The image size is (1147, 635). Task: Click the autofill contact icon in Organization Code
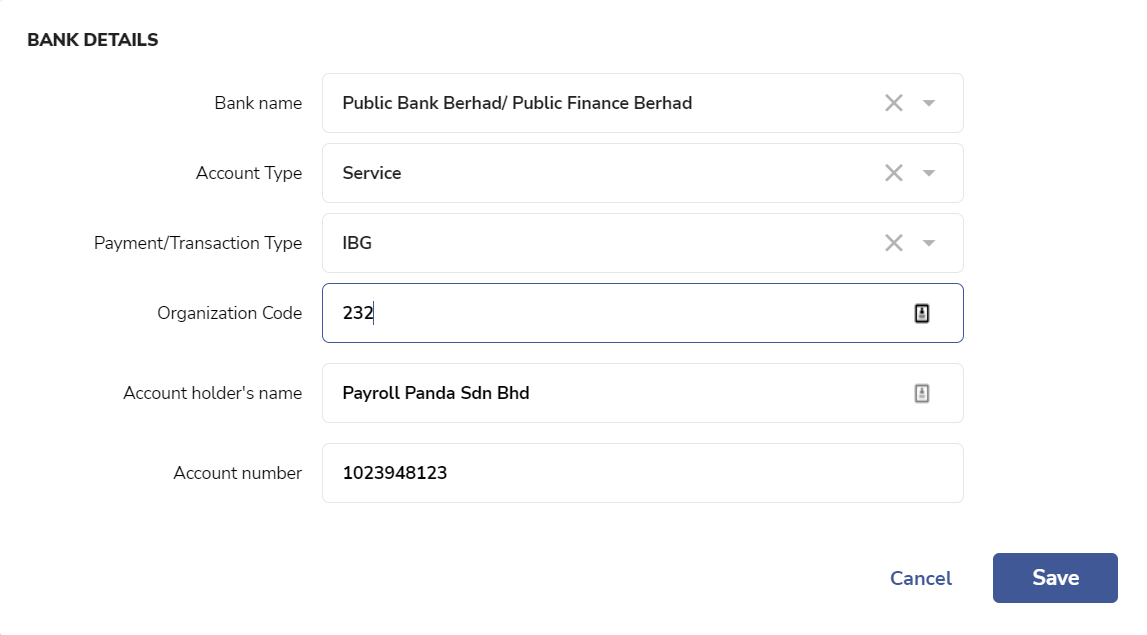922,313
